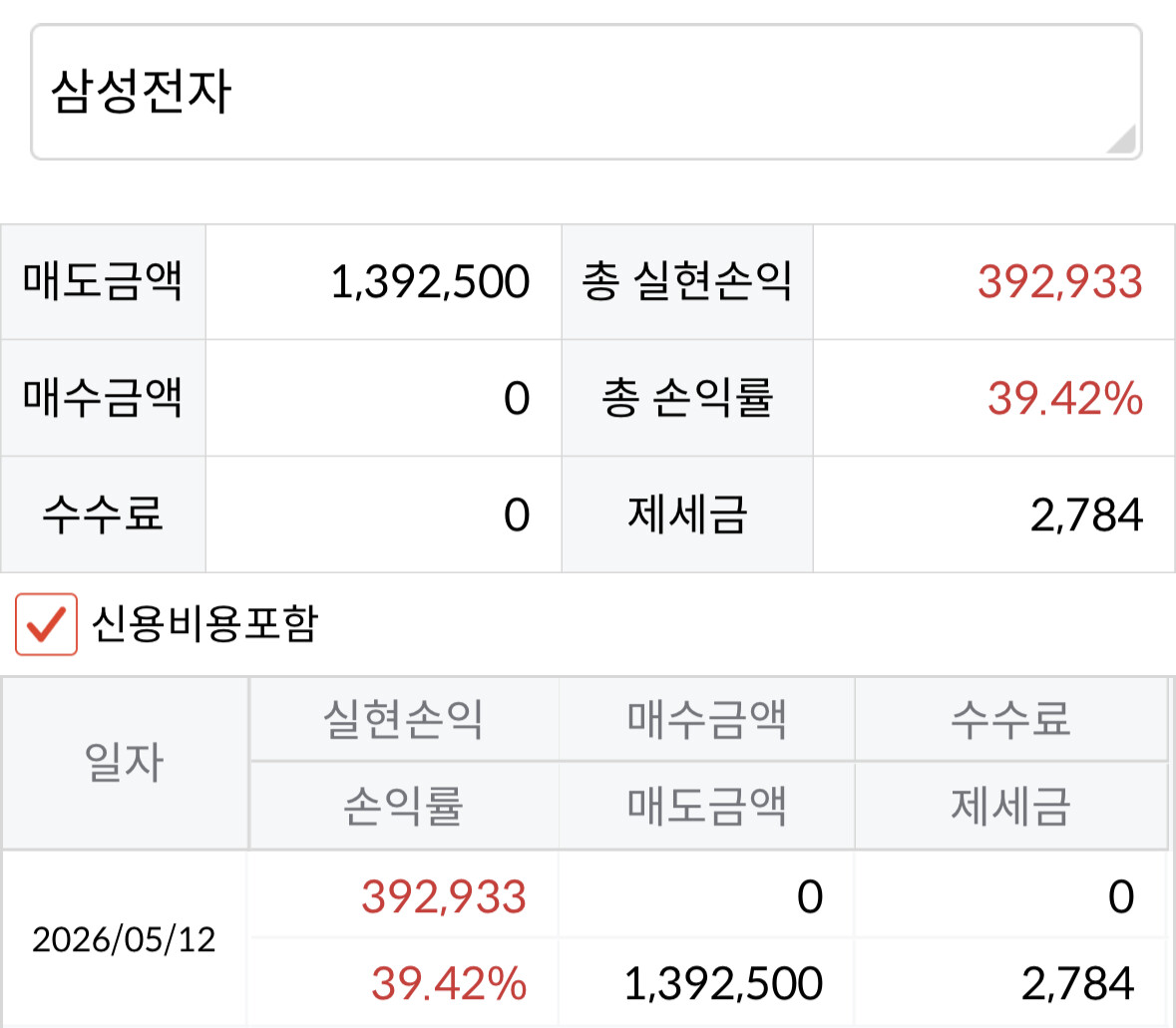
Task: Click the resize handle of 삼성전자 textbox
Action: (1122, 140)
